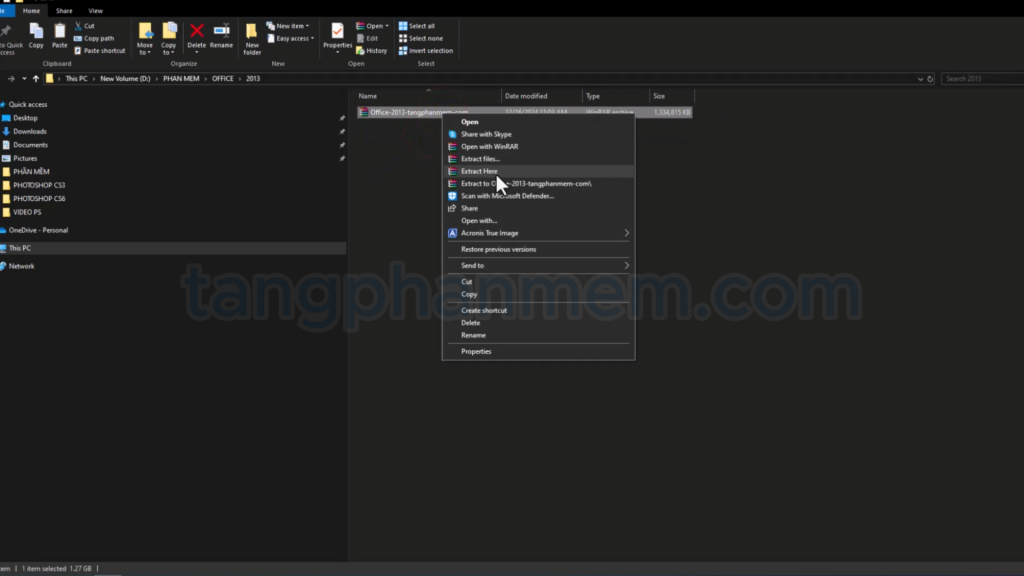Select Network in navigation pane
Viewport: 1024px width, 576px height.
22,266
